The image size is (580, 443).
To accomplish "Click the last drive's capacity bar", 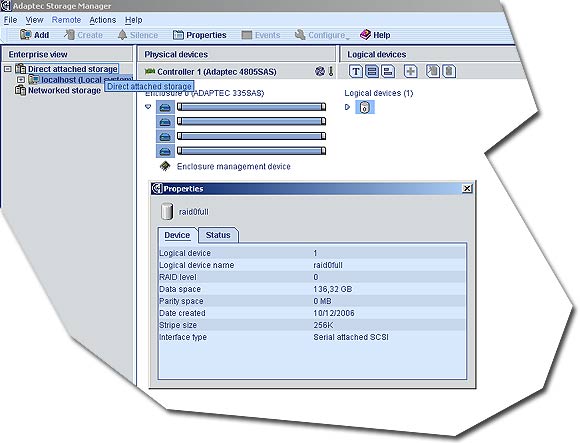I will 252,151.
